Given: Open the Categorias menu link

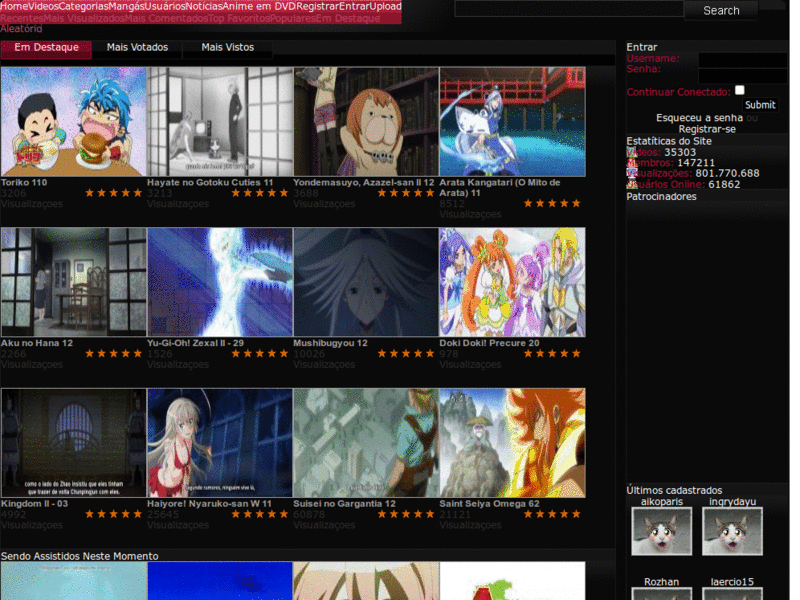Looking at the screenshot, I should click(83, 7).
